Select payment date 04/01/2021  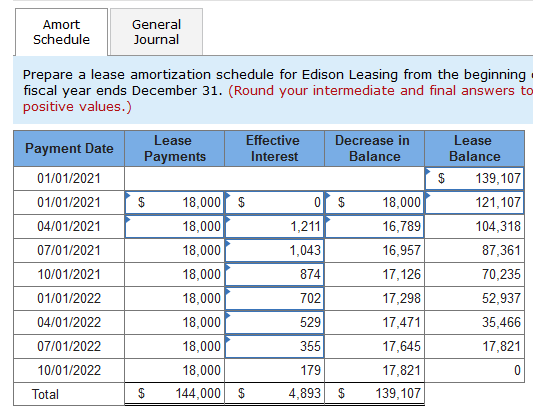coord(69,226)
